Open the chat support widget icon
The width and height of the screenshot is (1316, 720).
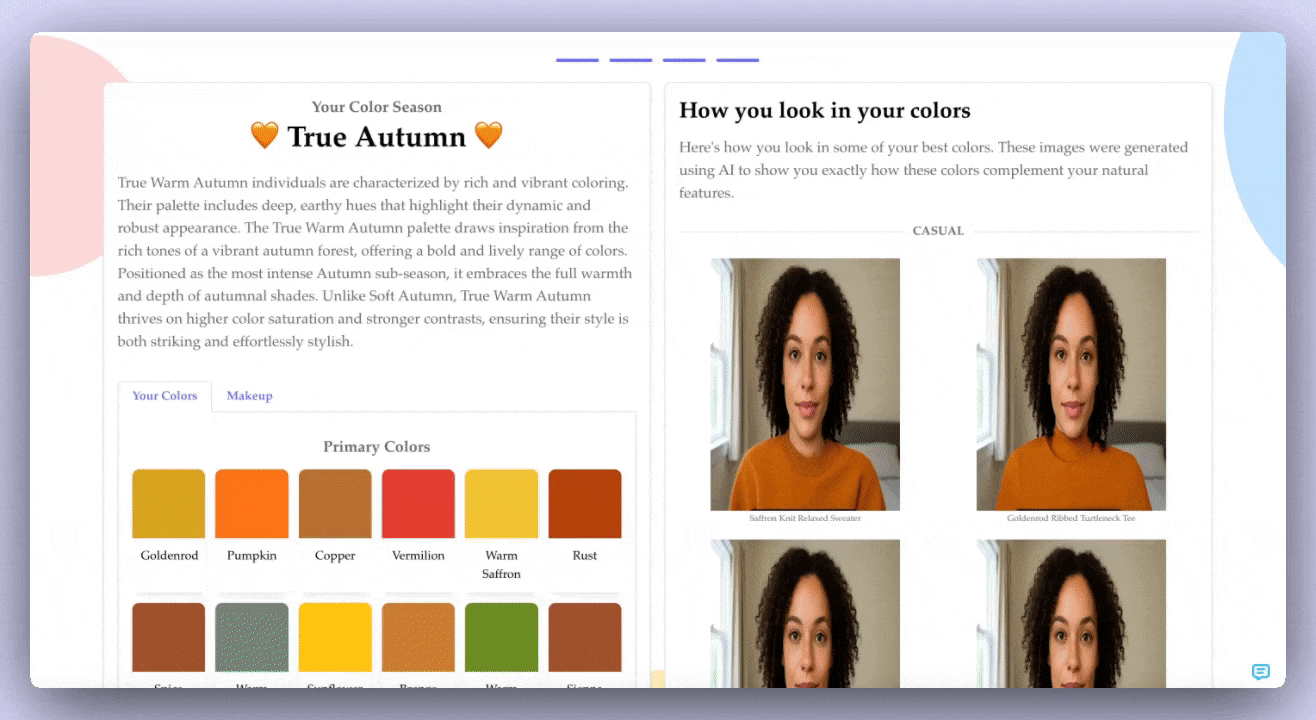(1260, 672)
